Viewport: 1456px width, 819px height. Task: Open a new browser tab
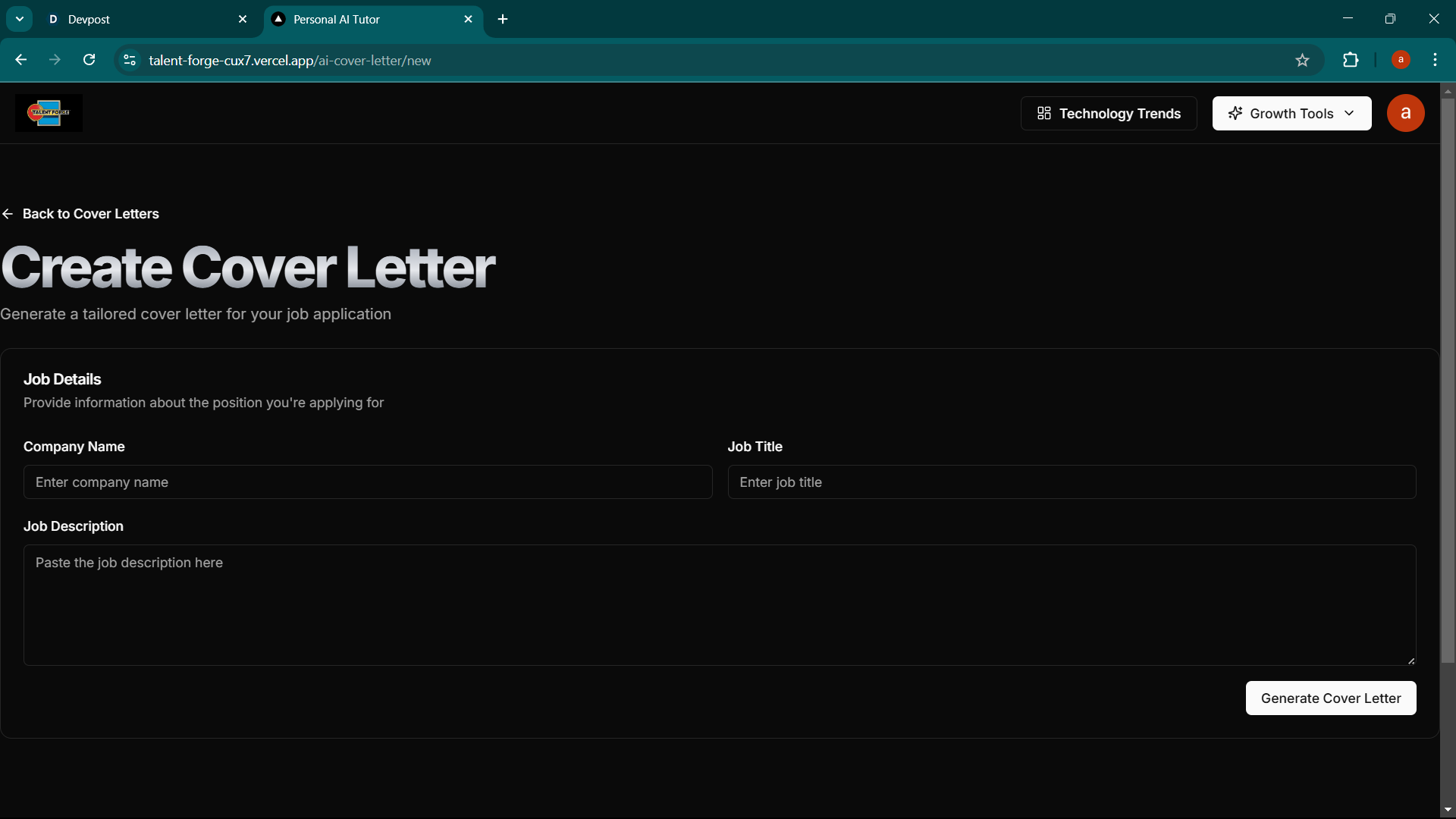click(x=503, y=19)
